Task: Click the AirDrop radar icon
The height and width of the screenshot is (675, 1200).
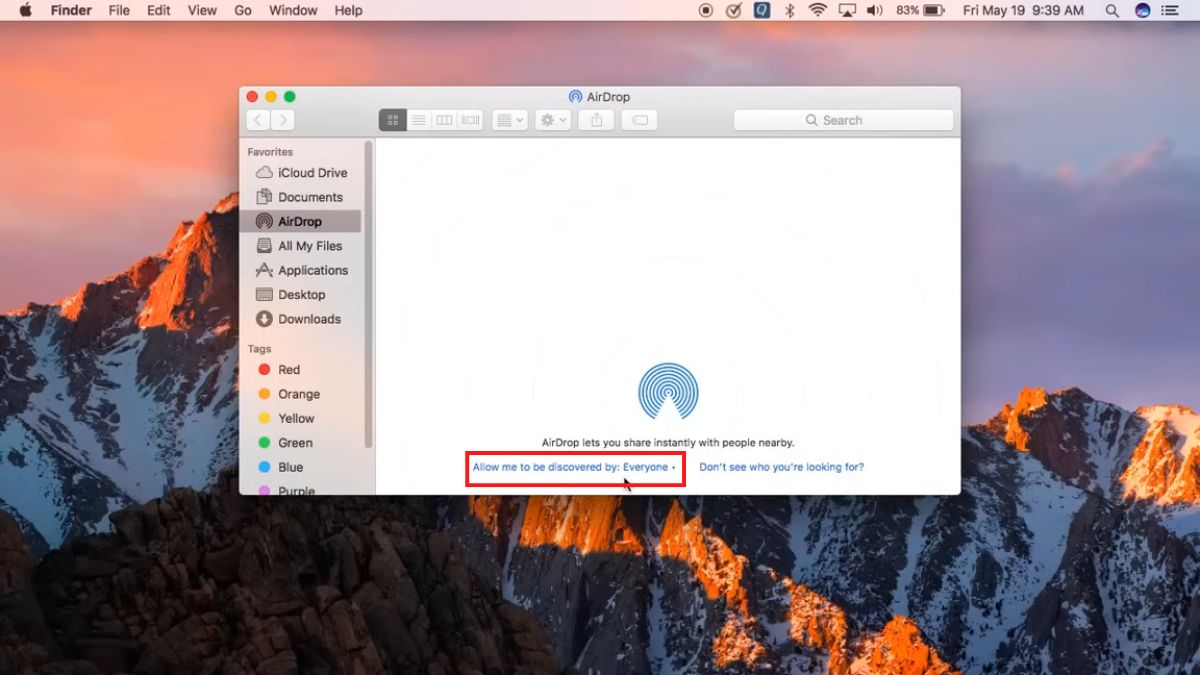Action: 668,391
